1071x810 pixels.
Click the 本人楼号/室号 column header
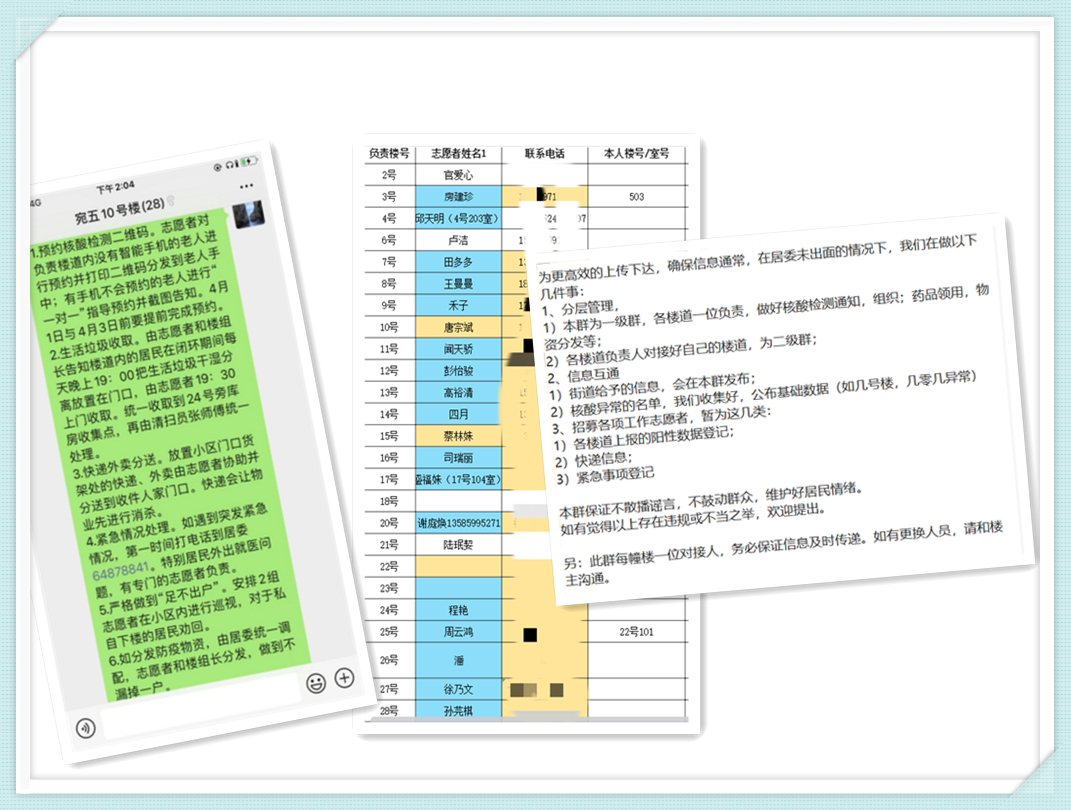636,154
